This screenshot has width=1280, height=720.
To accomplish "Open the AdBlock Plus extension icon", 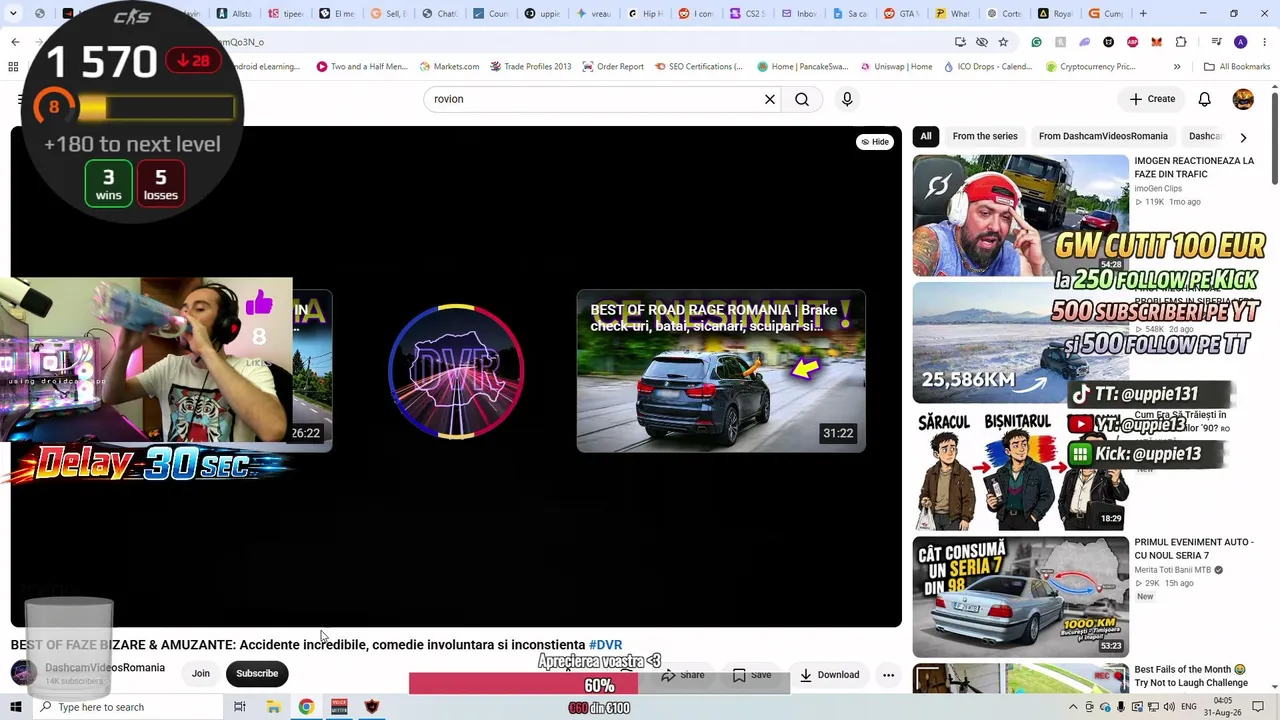I will 1133,42.
